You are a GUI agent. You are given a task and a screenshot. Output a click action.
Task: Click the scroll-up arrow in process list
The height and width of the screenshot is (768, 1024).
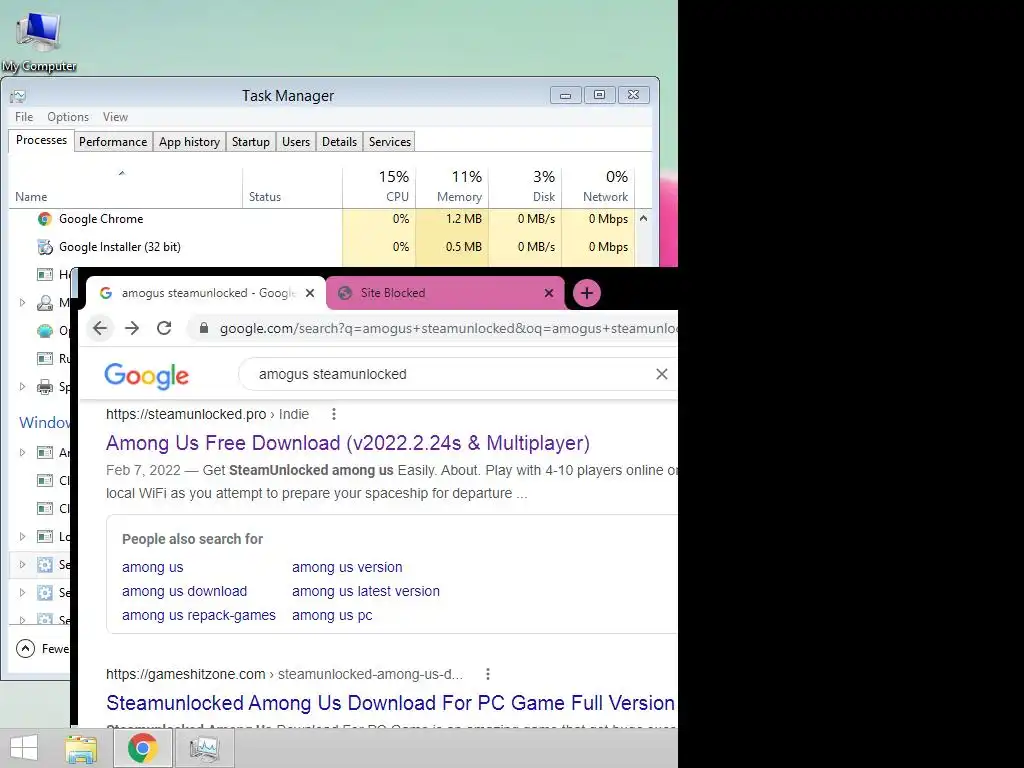click(x=643, y=219)
